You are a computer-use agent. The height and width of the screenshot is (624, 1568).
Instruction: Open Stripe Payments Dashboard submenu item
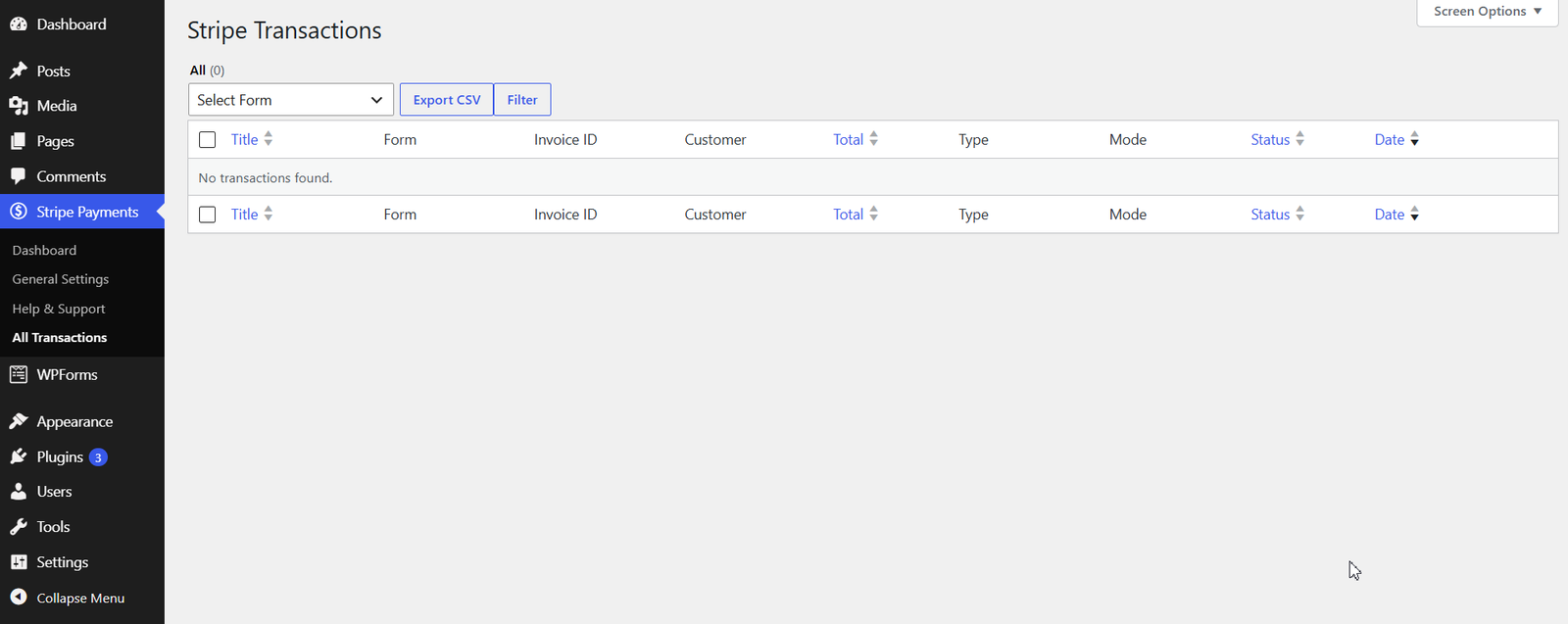coord(44,251)
